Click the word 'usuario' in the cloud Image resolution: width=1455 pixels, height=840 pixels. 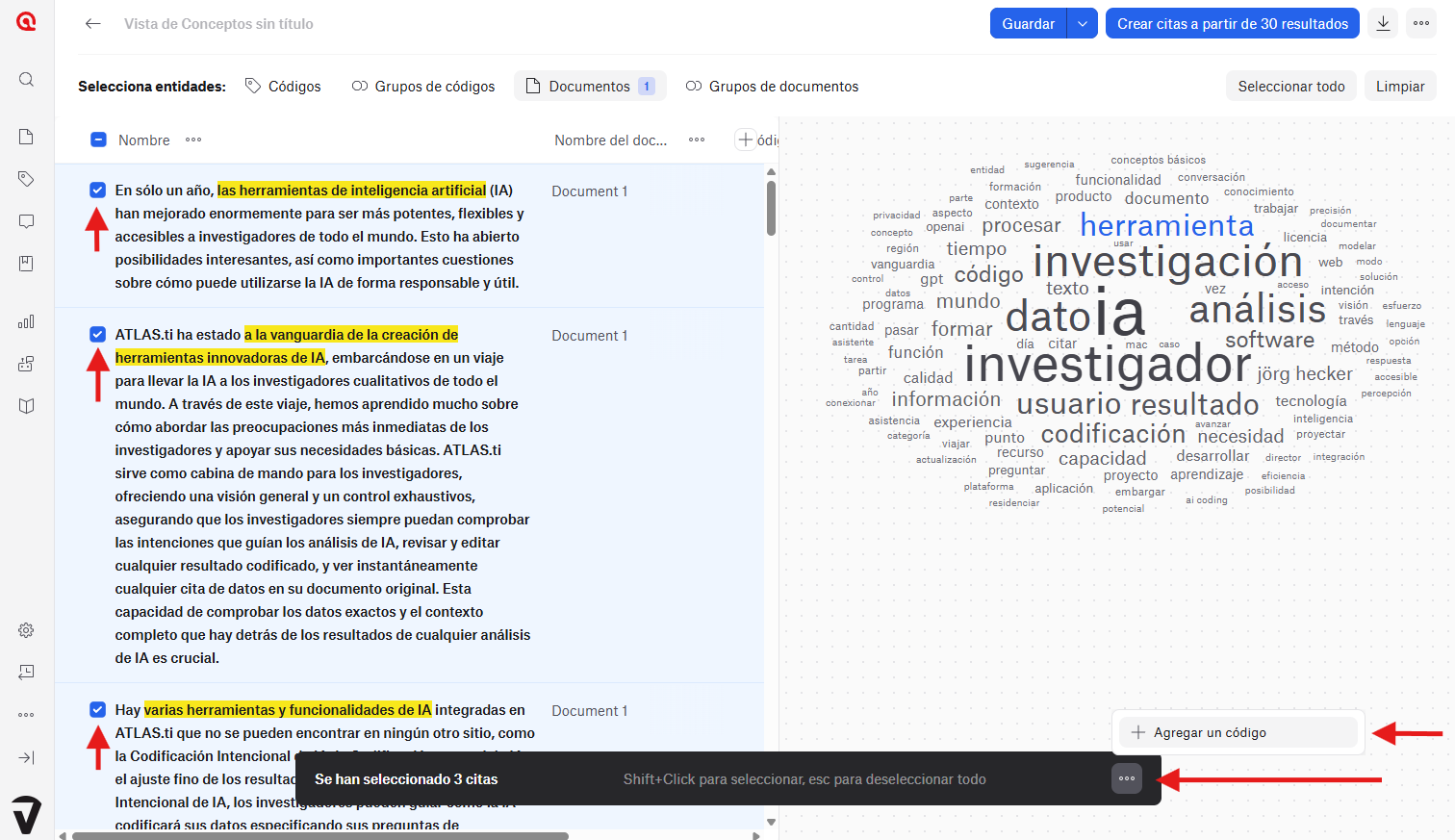coord(1069,404)
